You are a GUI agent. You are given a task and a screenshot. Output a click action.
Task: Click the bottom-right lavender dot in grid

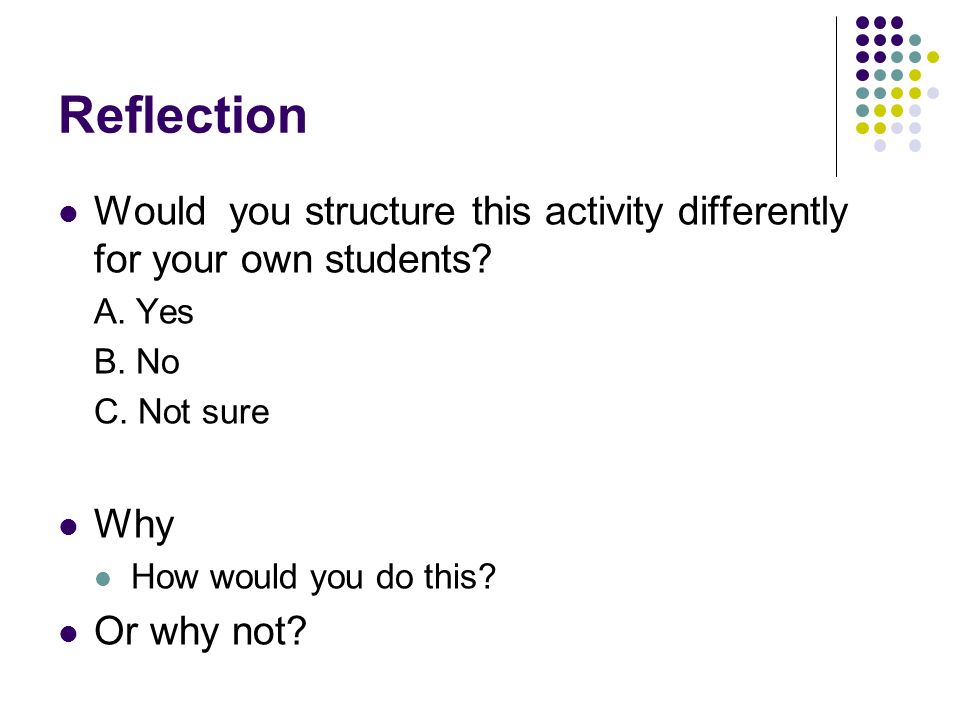coord(915,146)
